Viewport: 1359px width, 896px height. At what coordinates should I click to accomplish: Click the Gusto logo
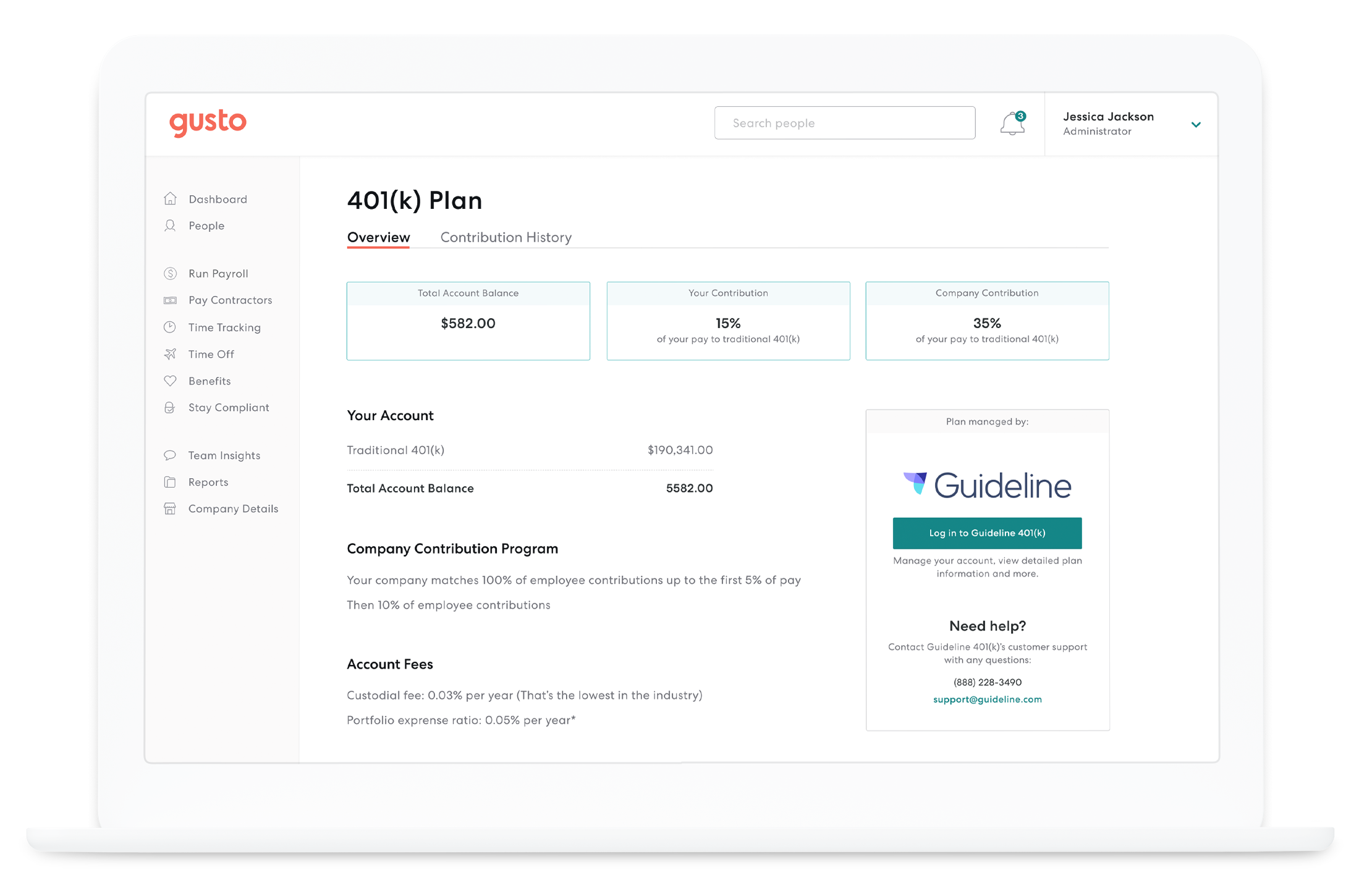208,122
